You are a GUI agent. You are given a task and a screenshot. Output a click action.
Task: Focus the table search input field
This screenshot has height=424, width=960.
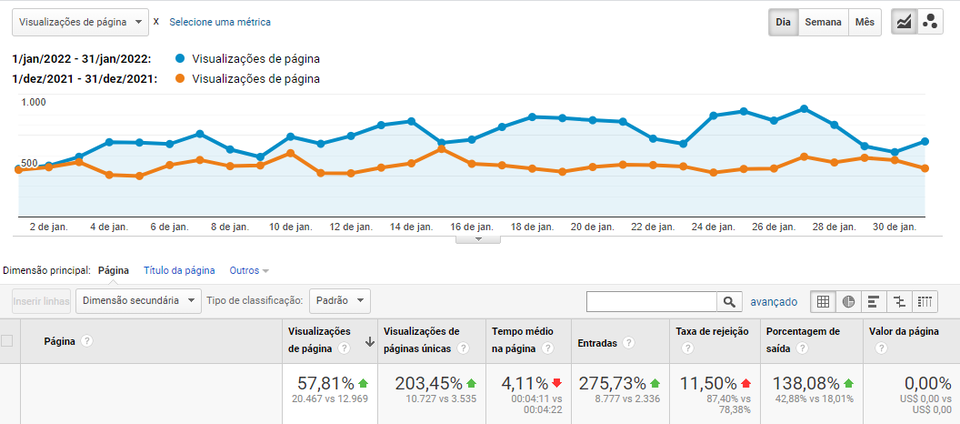(x=651, y=302)
